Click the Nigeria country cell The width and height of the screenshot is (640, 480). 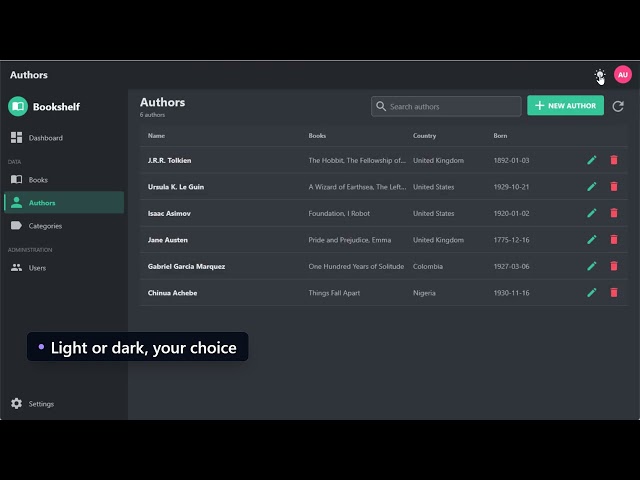coord(424,293)
